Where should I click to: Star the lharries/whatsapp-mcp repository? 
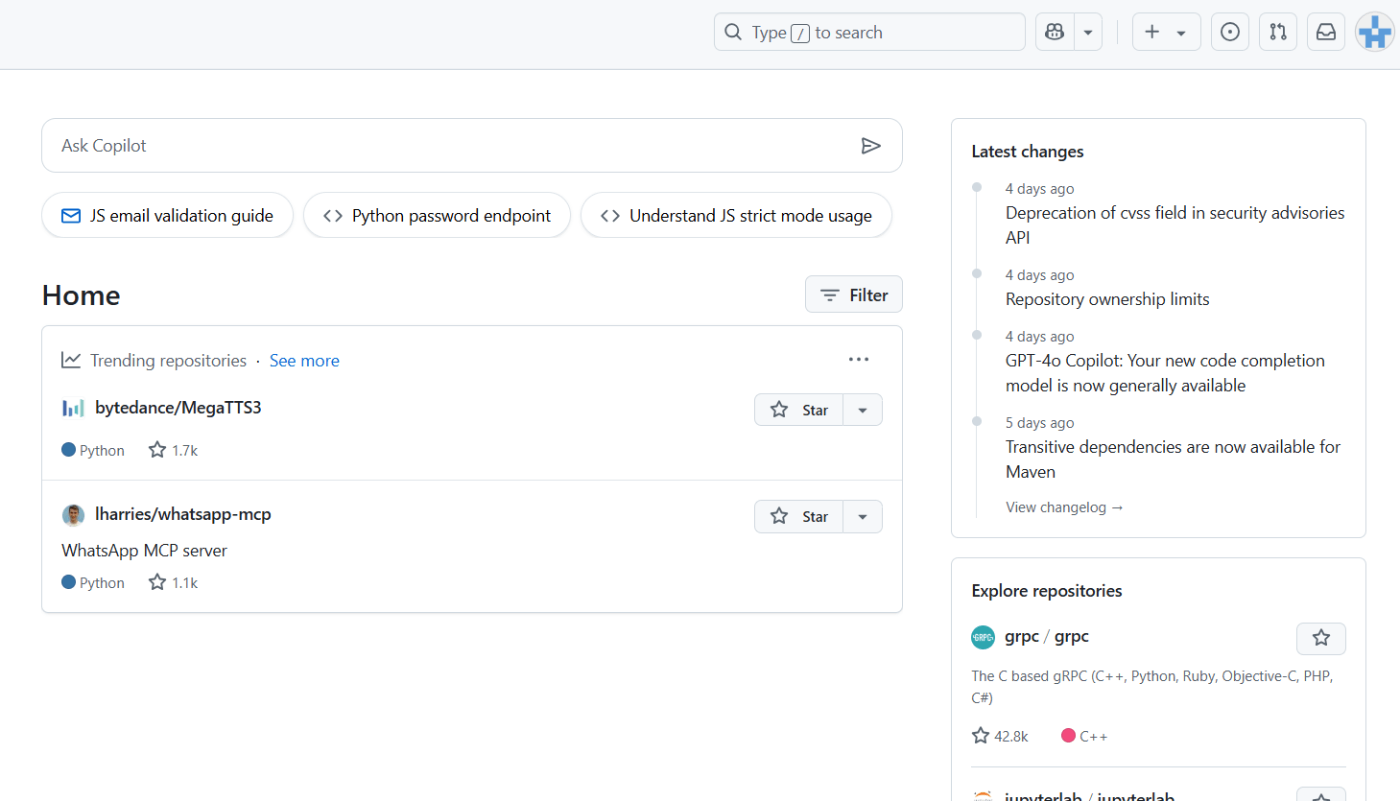coord(799,517)
